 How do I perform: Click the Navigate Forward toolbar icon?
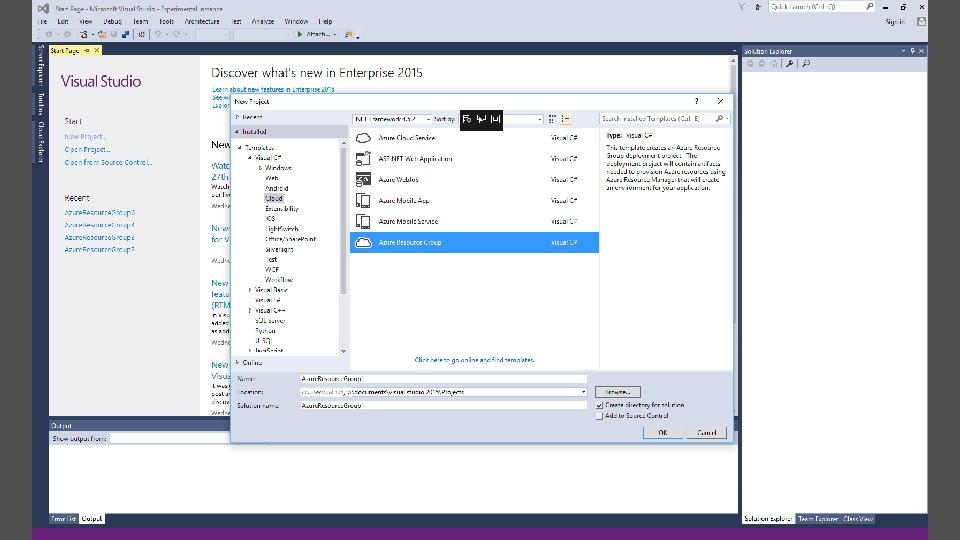[67, 34]
